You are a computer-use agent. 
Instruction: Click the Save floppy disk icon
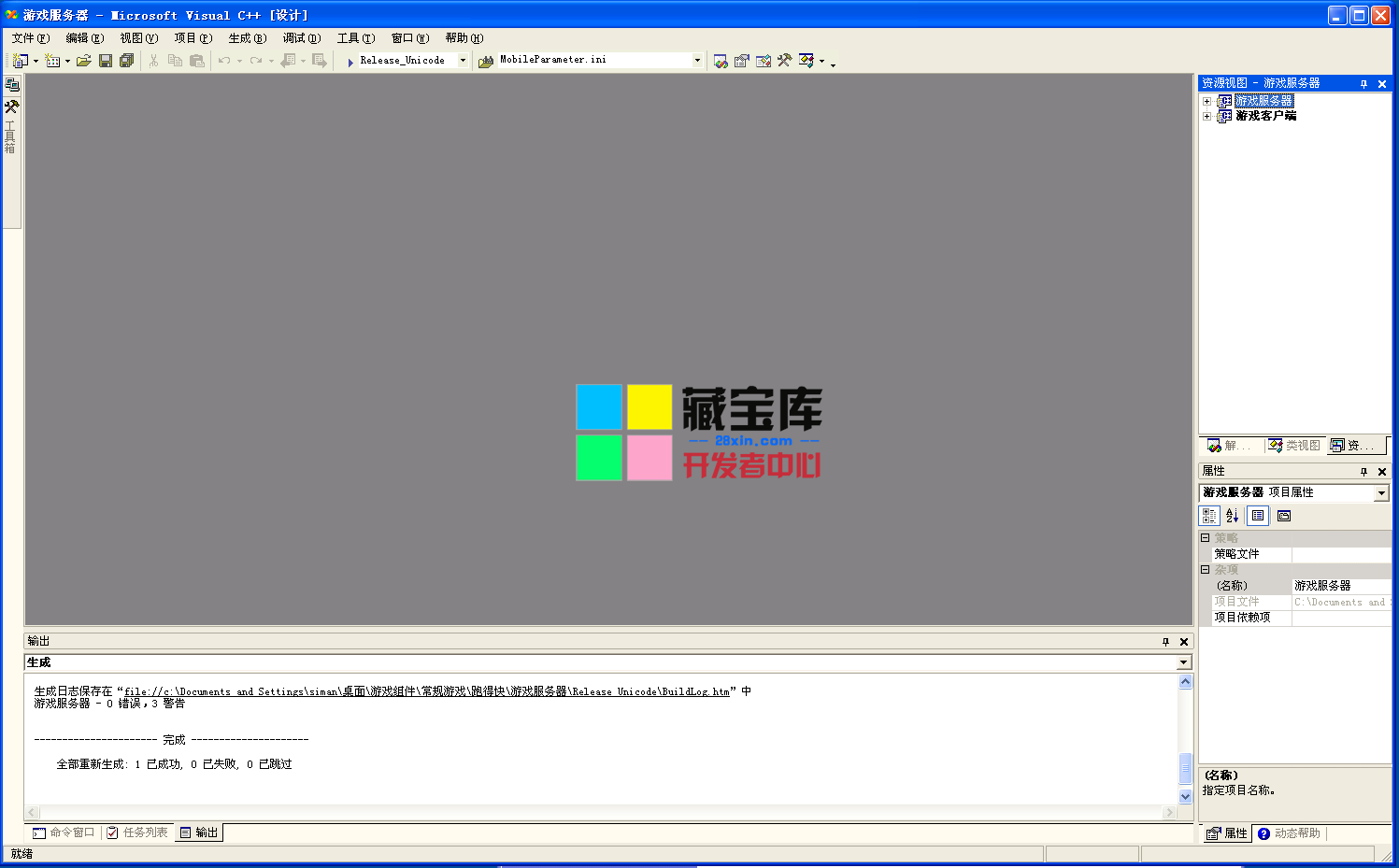pyautogui.click(x=106, y=61)
